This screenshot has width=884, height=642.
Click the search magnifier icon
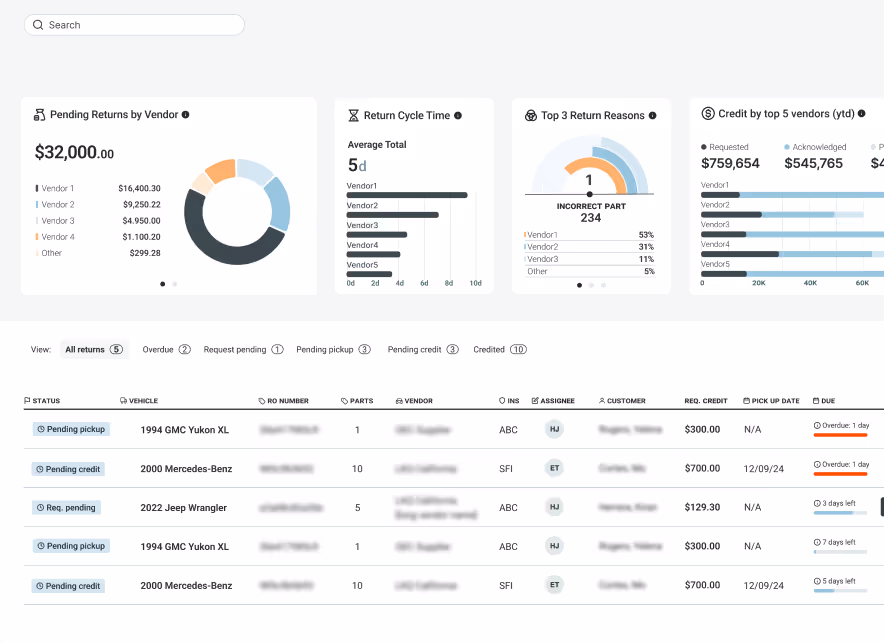coord(38,24)
